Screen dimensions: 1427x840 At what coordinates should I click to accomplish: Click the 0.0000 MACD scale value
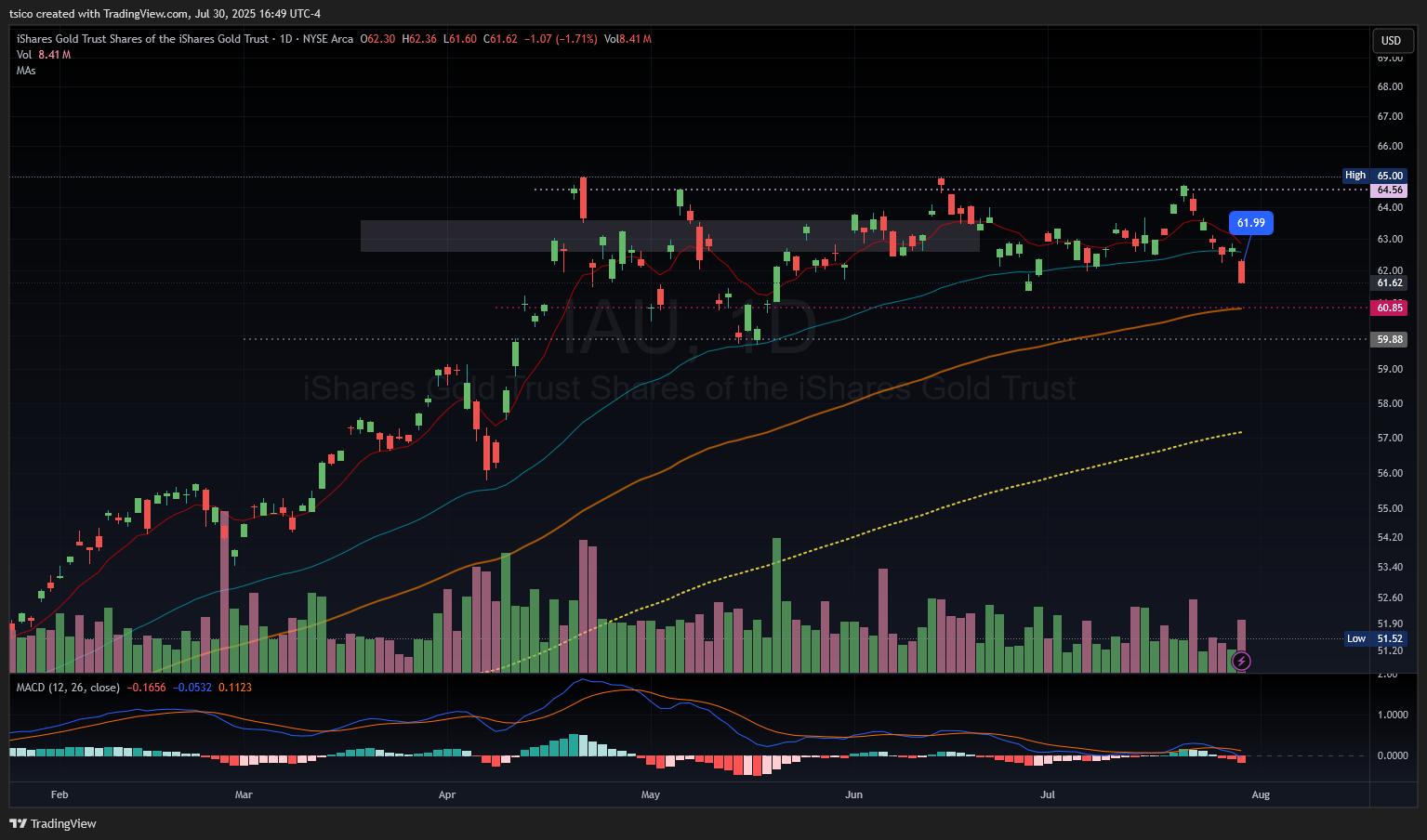point(1393,755)
